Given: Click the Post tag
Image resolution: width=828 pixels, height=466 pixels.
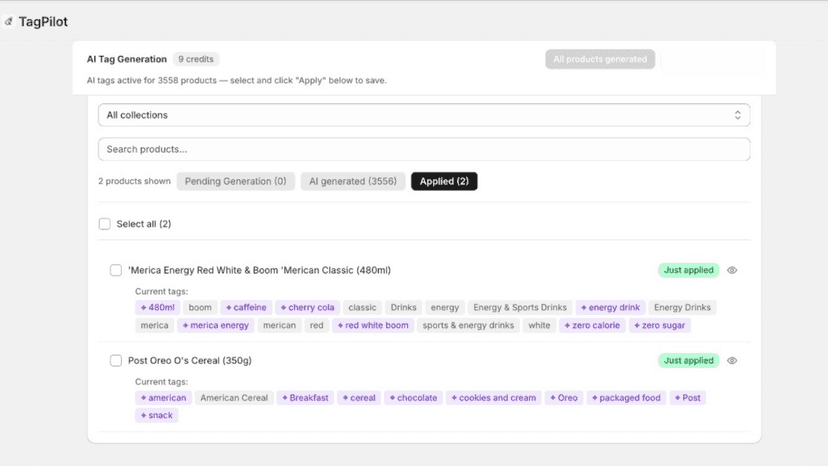Looking at the screenshot, I should (688, 398).
